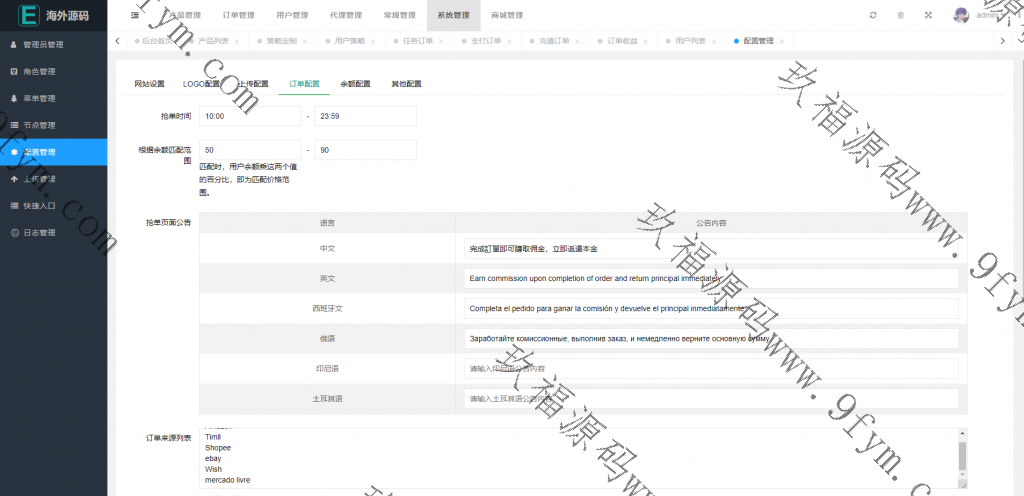Click the trash clear-cache icon

[x=900, y=15]
